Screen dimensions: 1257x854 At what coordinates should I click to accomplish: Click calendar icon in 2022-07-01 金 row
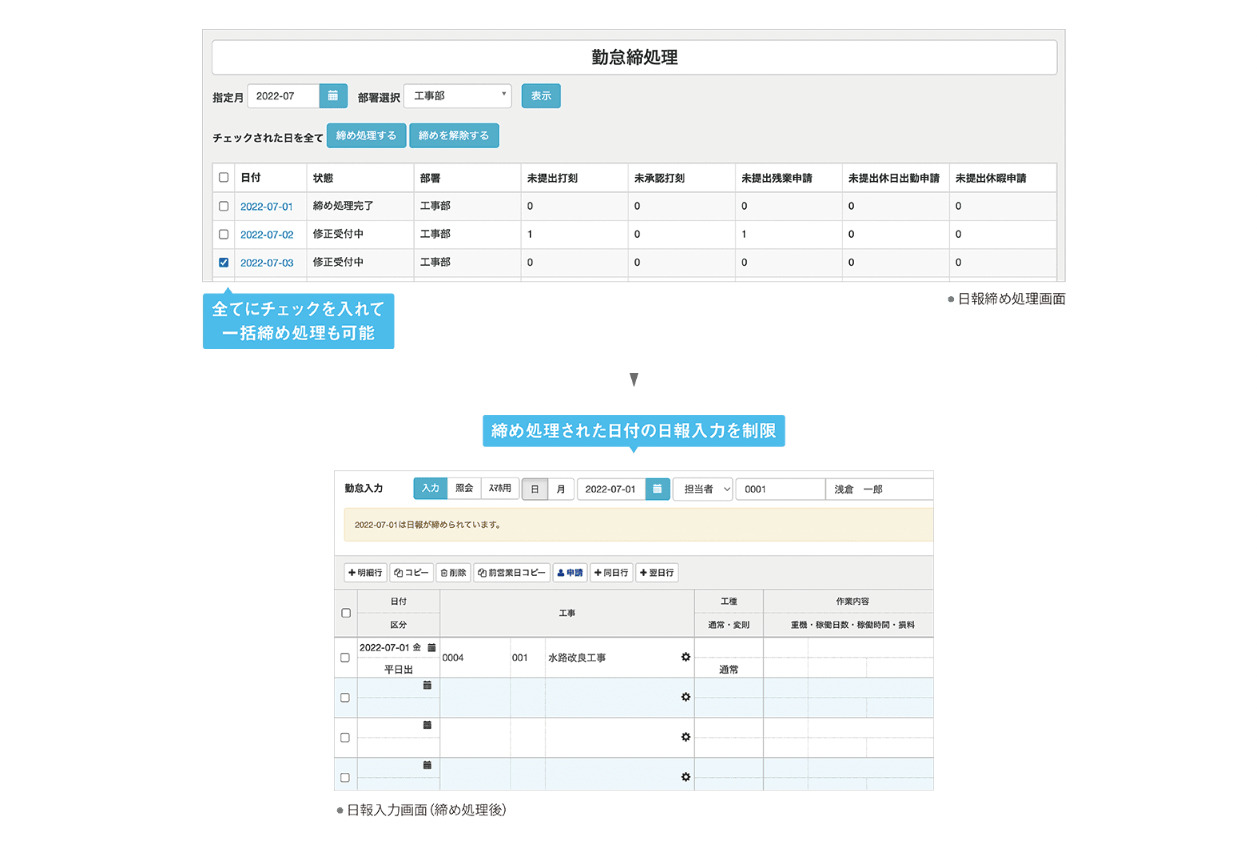click(x=431, y=648)
